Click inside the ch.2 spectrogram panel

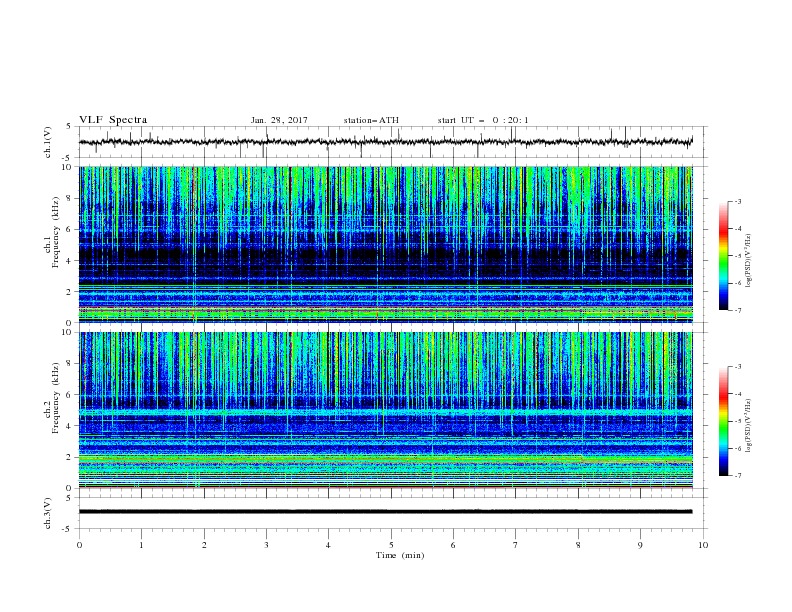pyautogui.click(x=386, y=410)
